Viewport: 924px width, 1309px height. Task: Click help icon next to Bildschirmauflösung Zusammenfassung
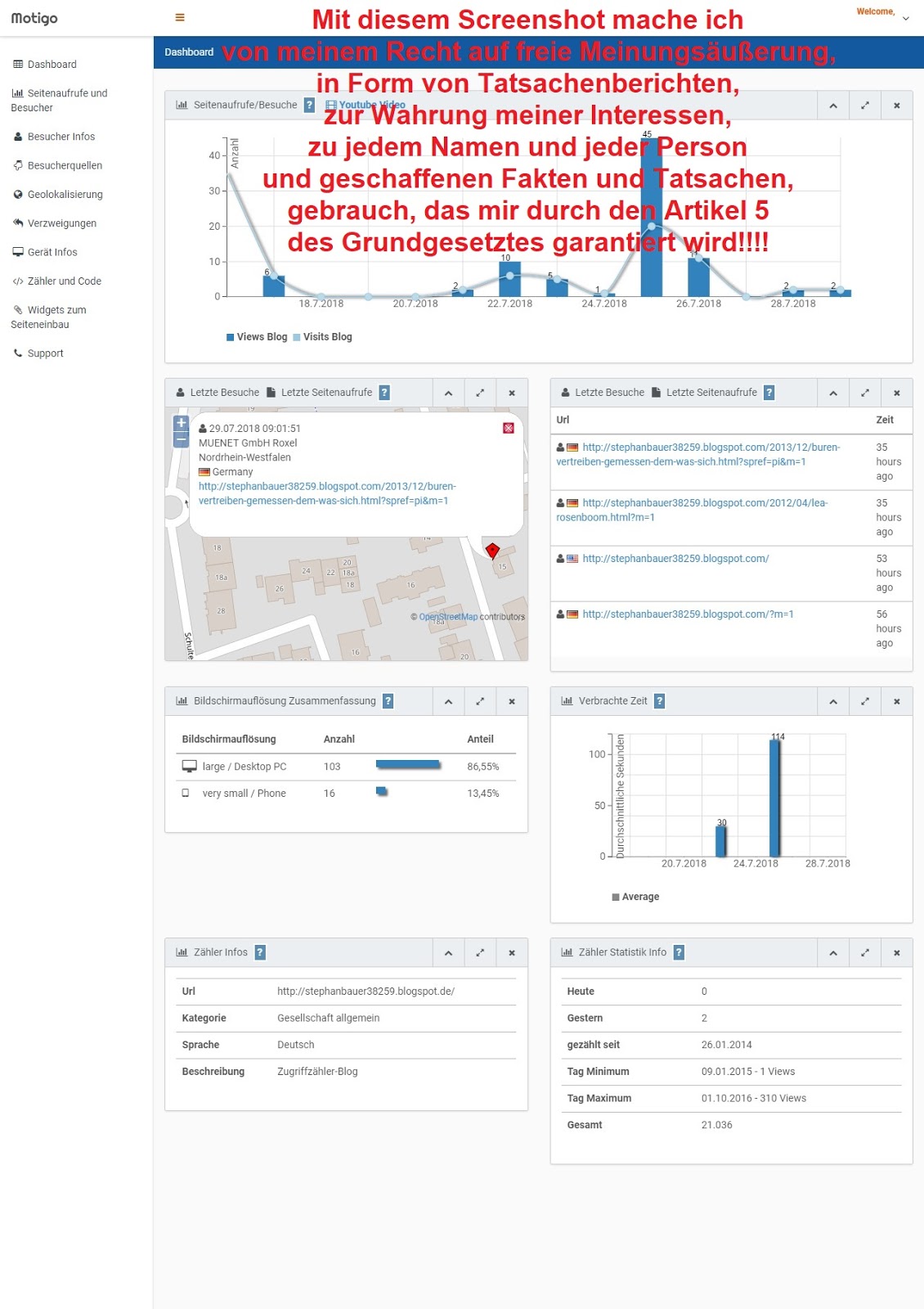point(388,701)
